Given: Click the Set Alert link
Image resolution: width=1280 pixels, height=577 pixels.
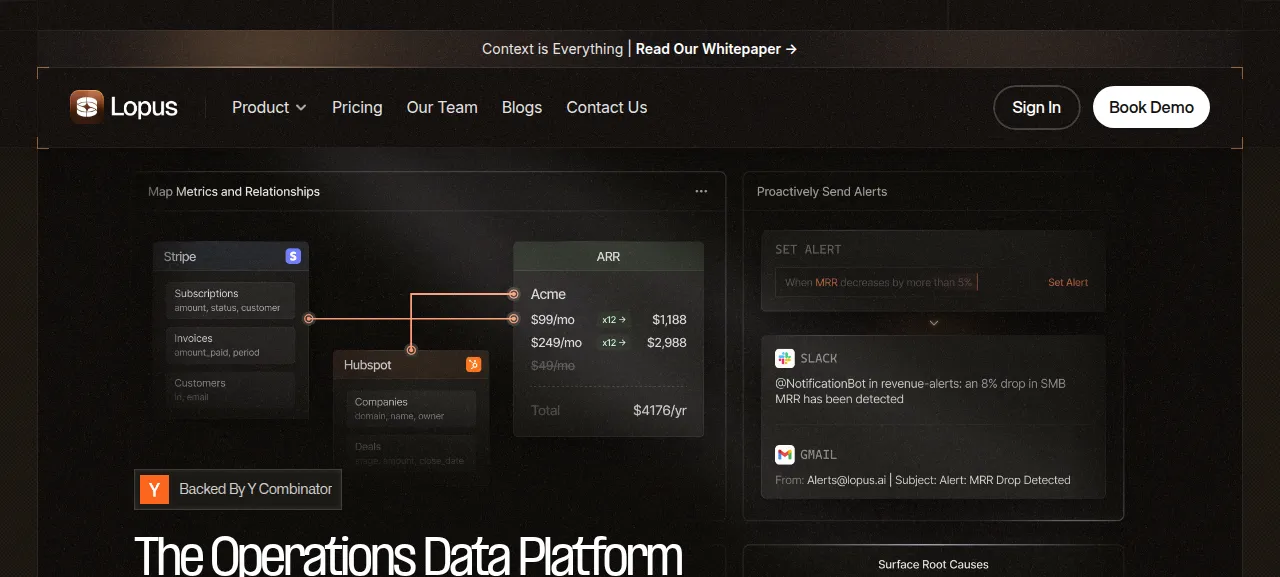Looking at the screenshot, I should 1068,282.
